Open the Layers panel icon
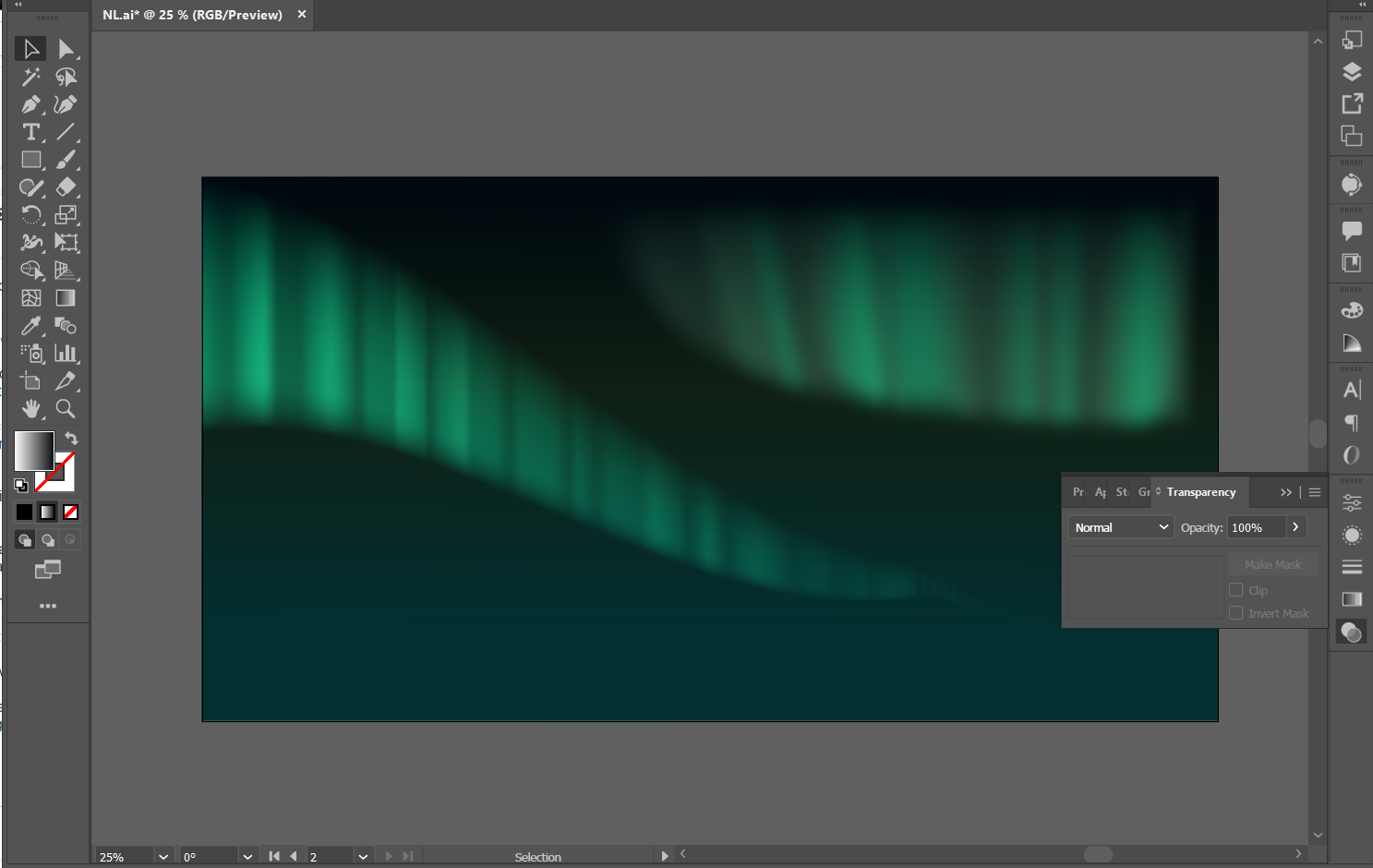 click(1352, 72)
